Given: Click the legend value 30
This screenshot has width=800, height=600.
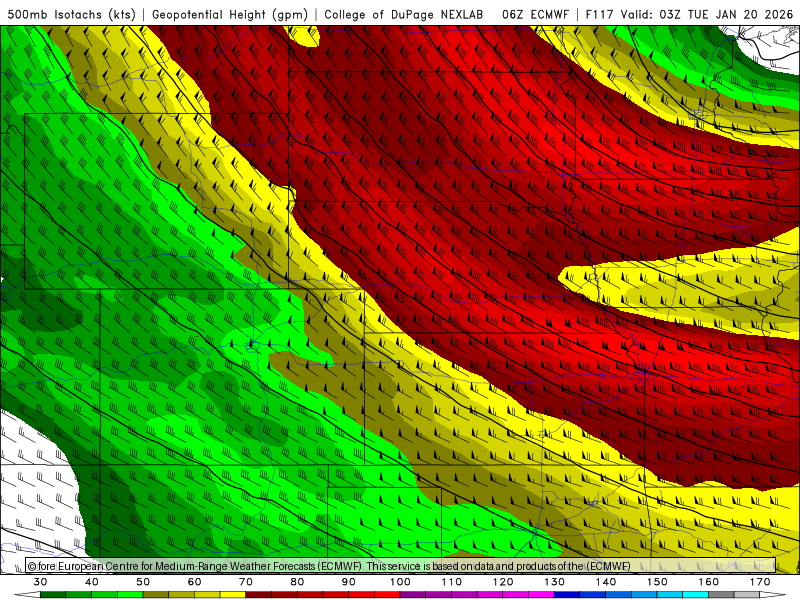Looking at the screenshot, I should pos(40,582).
